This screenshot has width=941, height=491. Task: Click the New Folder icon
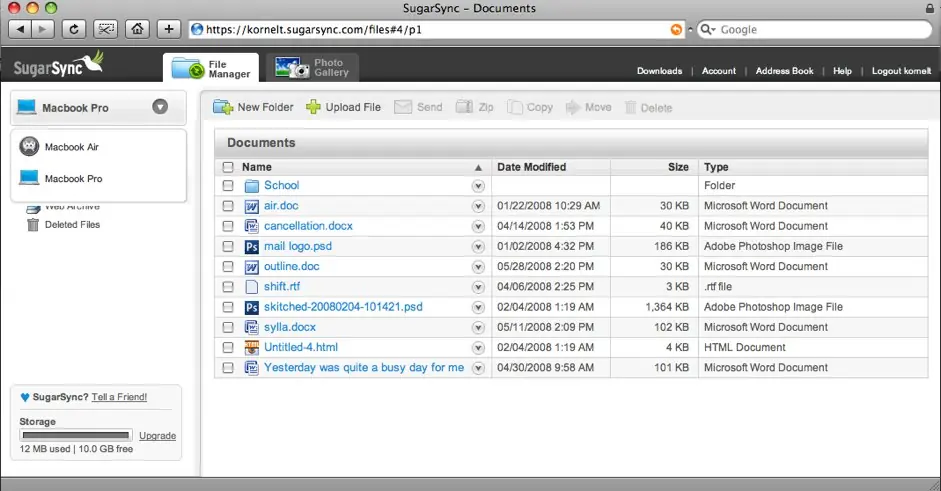(x=223, y=107)
